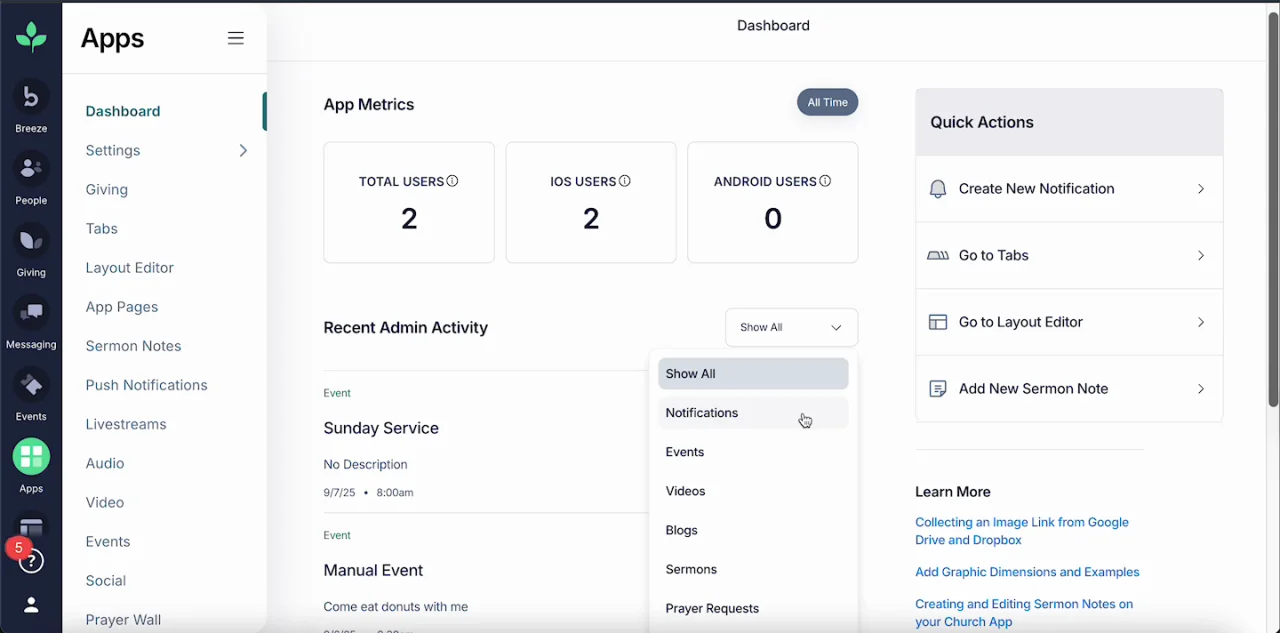1280x633 pixels.
Task: Collapse the Apps sidebar with hamburger icon
Action: [x=236, y=38]
